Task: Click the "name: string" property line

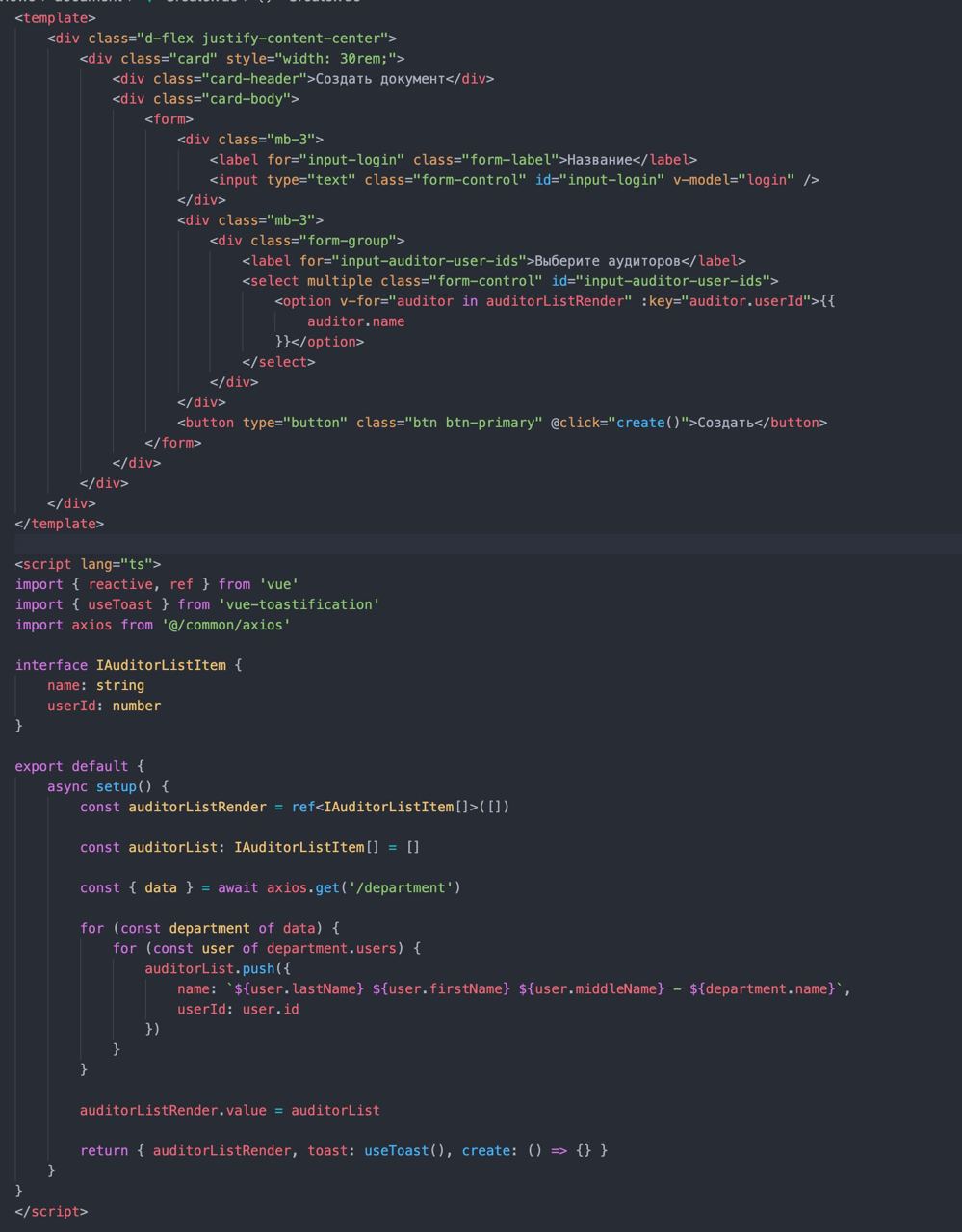Action: click(96, 685)
